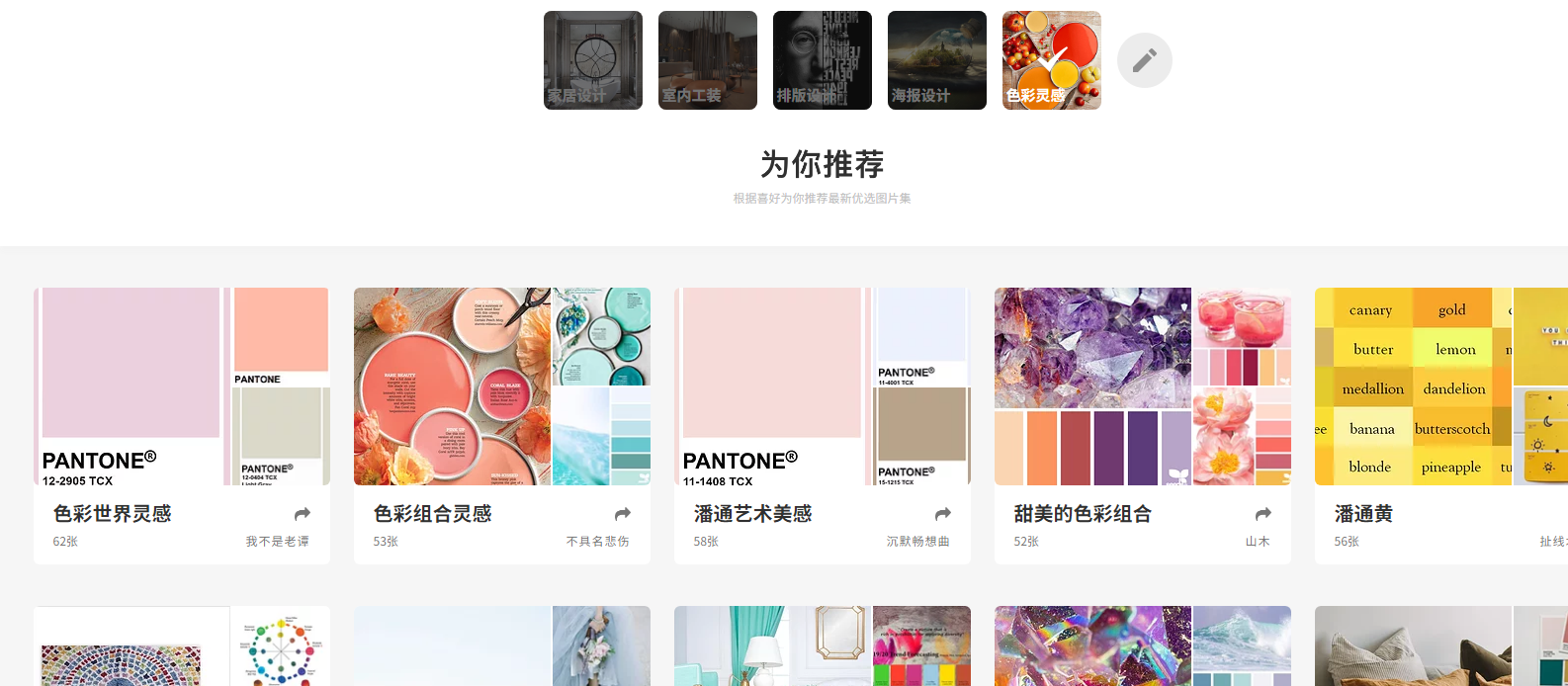Viewport: 1568px width, 686px height.
Task: Share the 色彩组合灵感 collection
Action: (x=623, y=514)
